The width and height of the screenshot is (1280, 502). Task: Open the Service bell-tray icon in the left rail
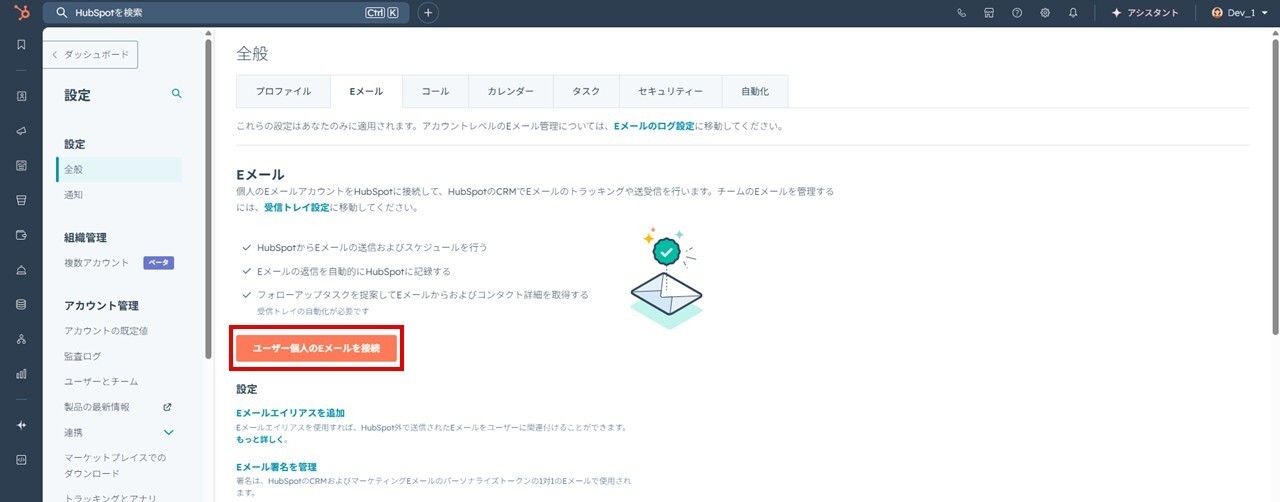(x=21, y=270)
